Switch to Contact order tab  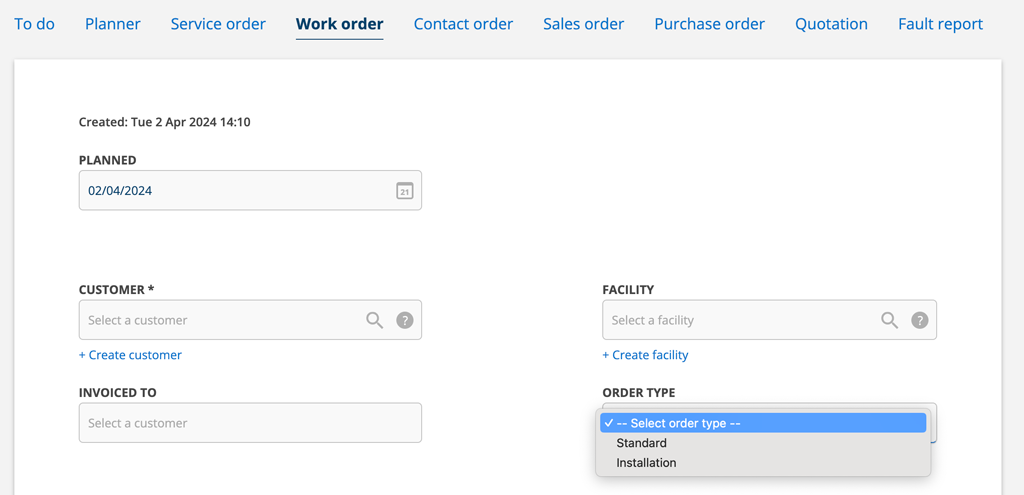coord(463,24)
